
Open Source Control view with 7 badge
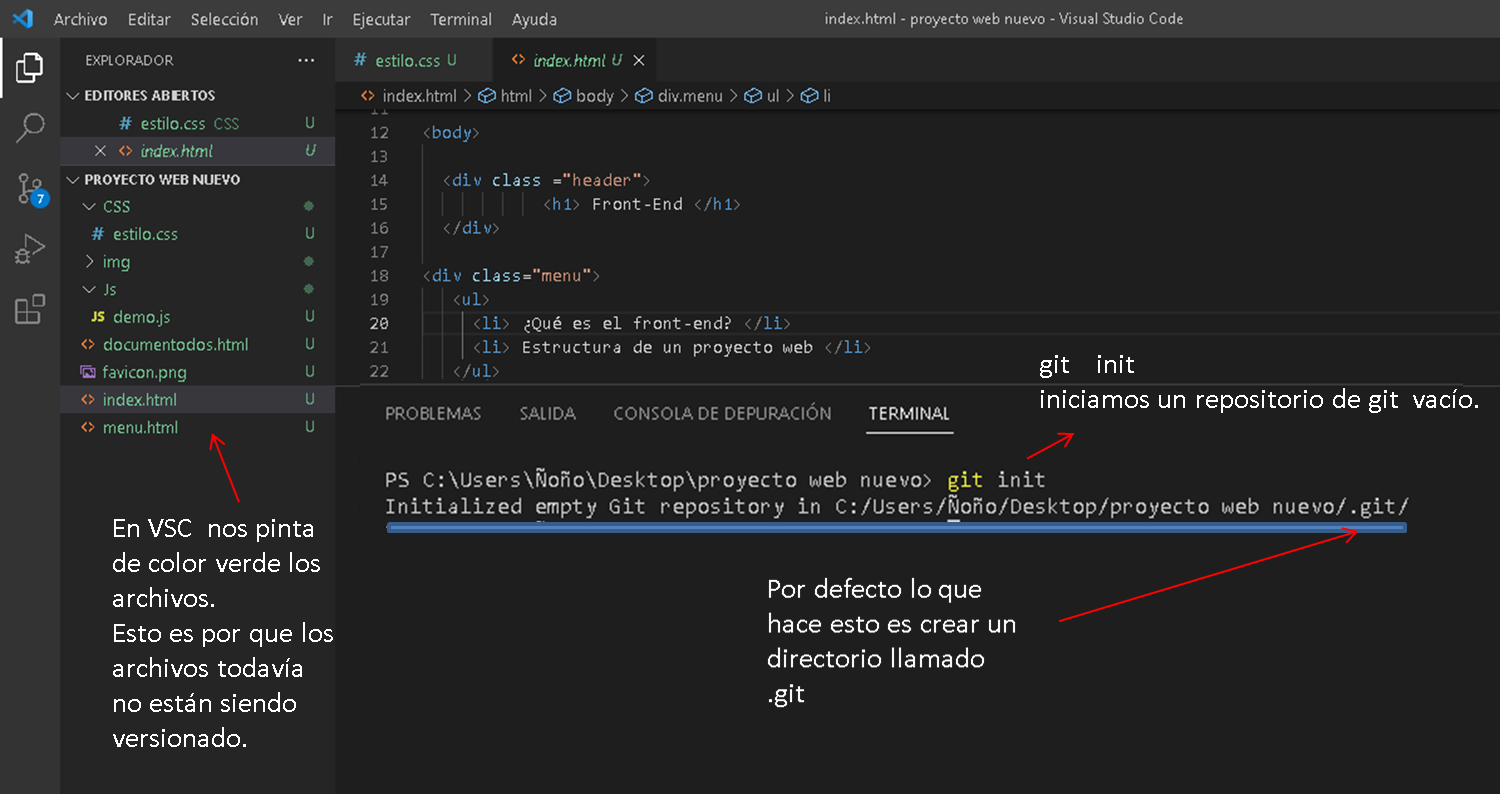[30, 189]
